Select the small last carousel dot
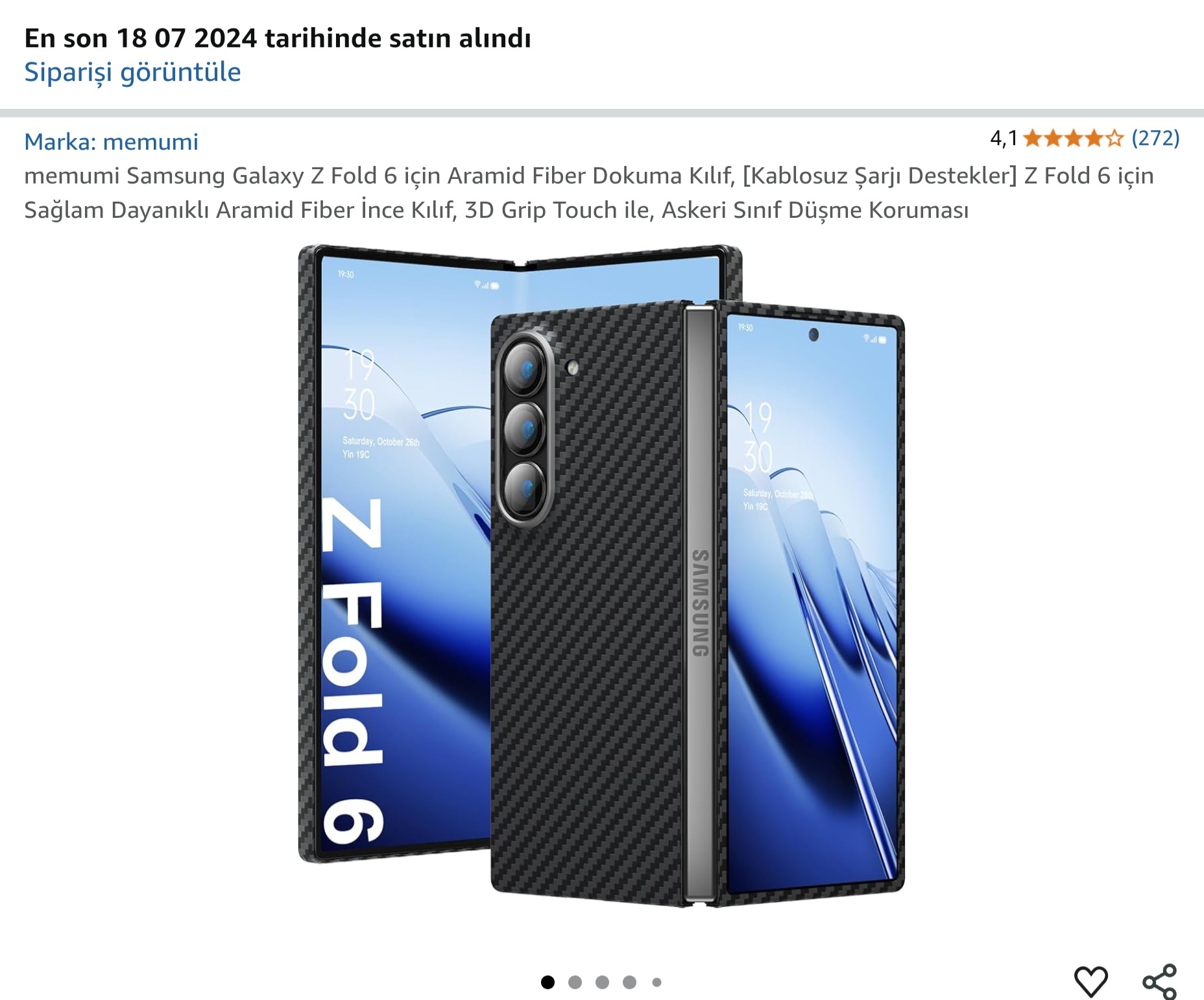The width and height of the screenshot is (1204, 1000). click(x=656, y=982)
